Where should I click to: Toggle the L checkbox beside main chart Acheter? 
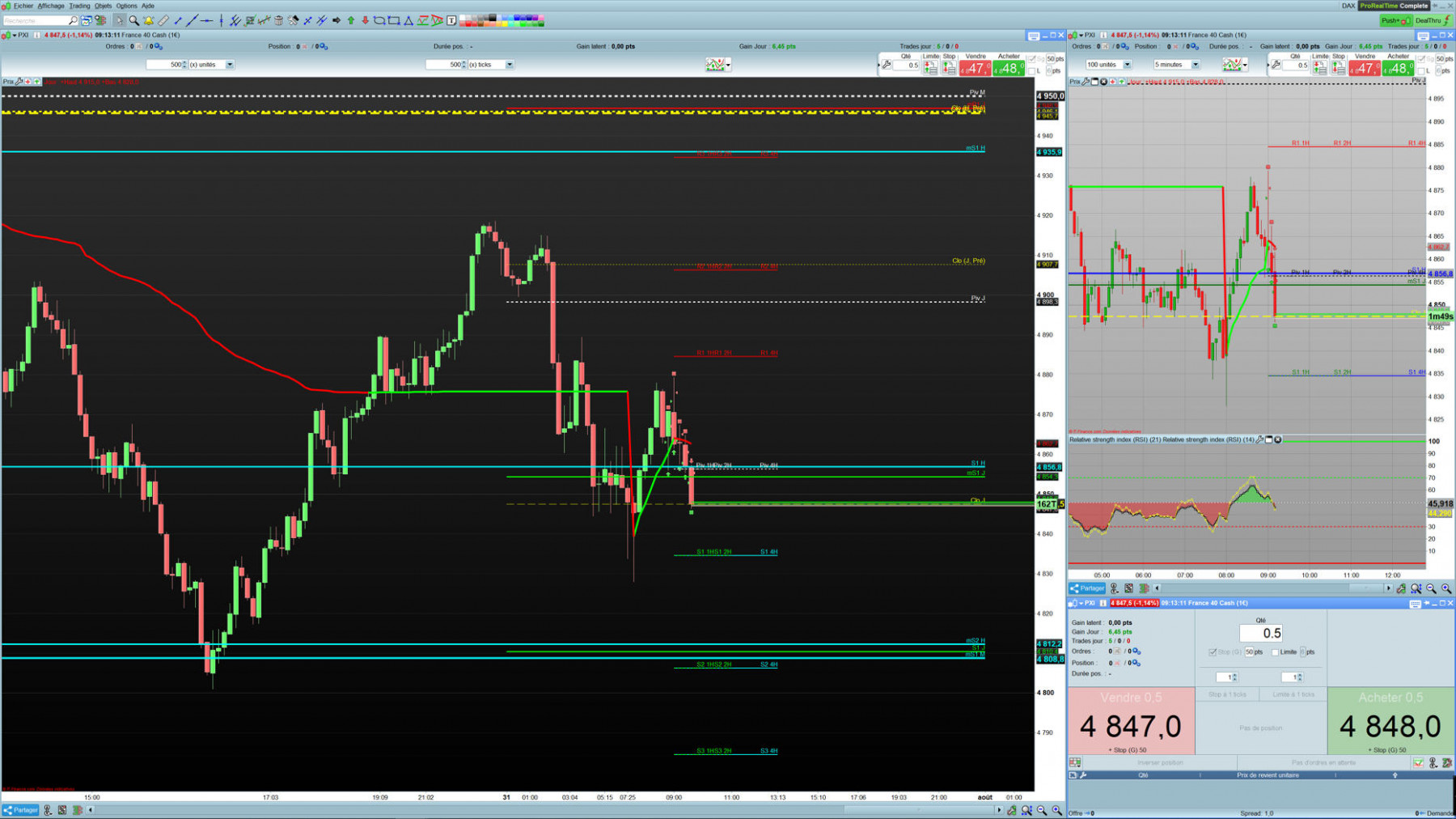1031,71
